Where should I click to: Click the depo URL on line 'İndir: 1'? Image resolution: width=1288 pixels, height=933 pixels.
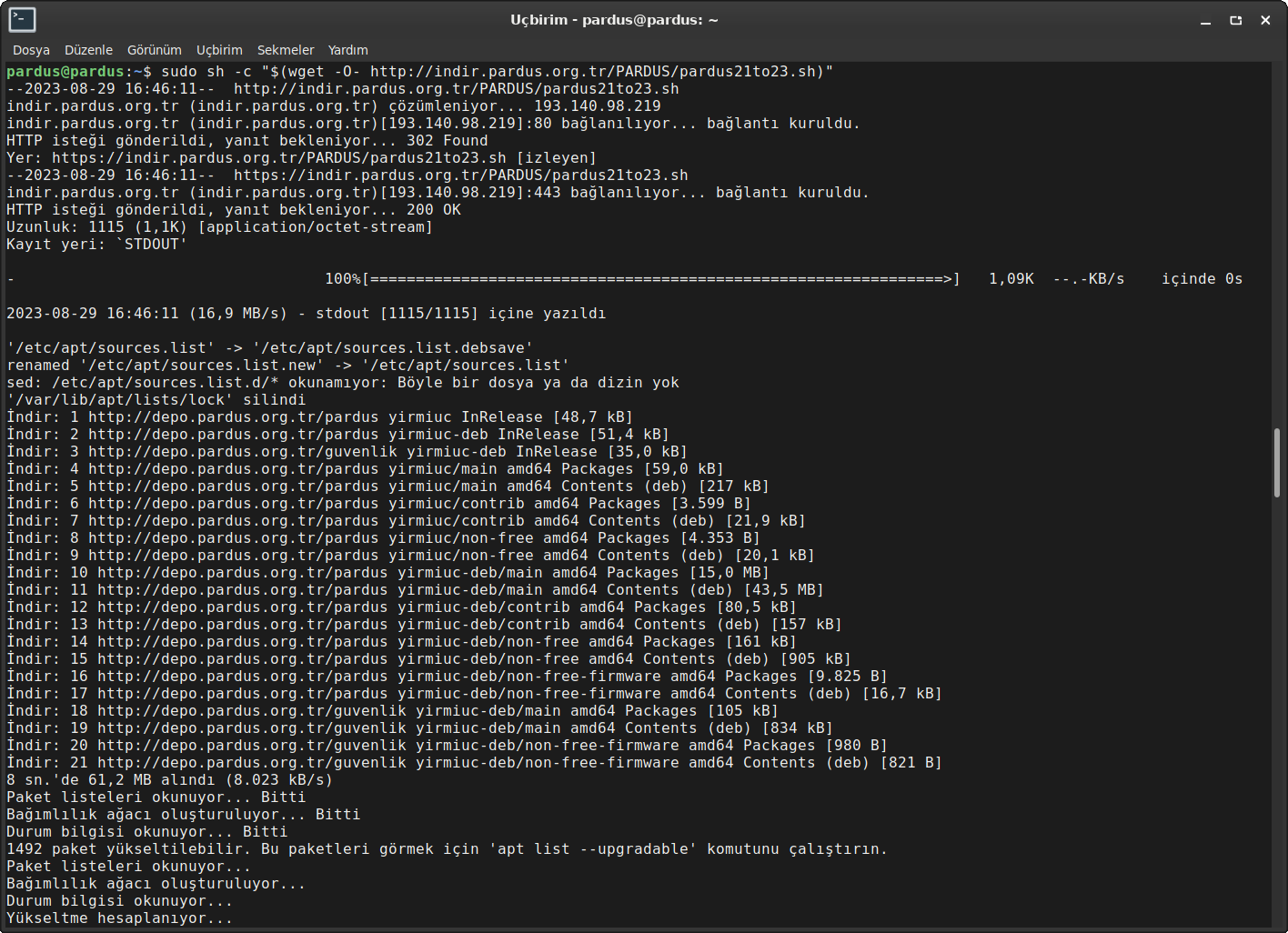click(233, 417)
